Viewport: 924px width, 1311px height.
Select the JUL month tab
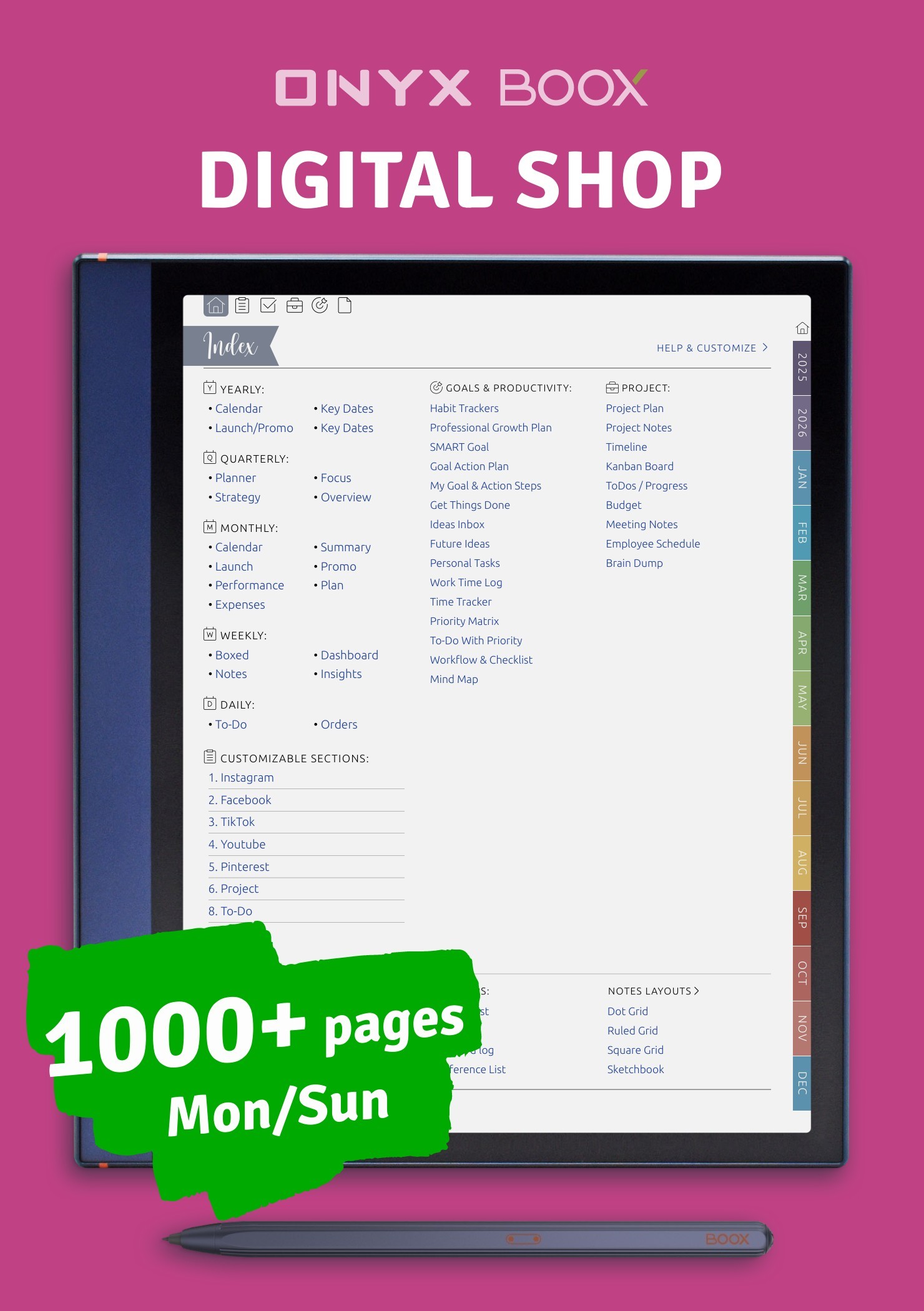click(x=802, y=808)
